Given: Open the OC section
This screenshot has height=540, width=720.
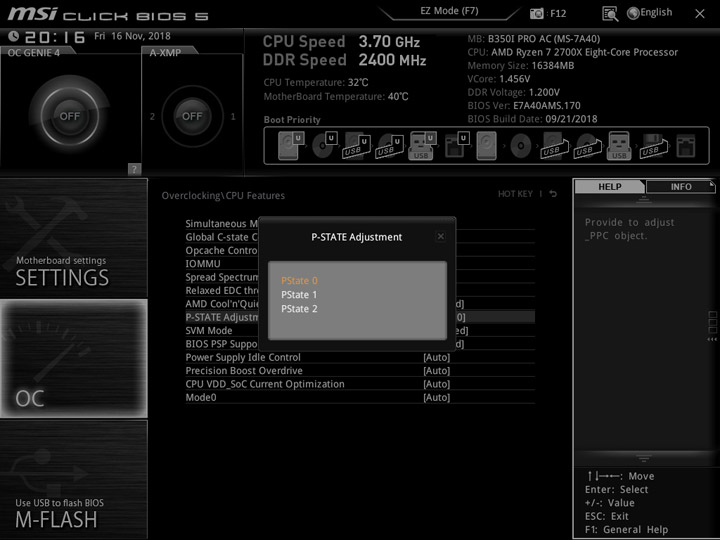Looking at the screenshot, I should 73,359.
